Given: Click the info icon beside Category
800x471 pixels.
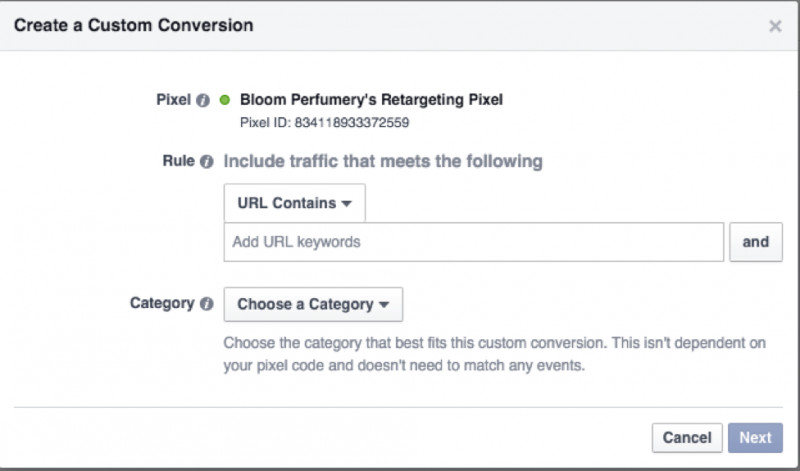Looking at the screenshot, I should tap(206, 304).
